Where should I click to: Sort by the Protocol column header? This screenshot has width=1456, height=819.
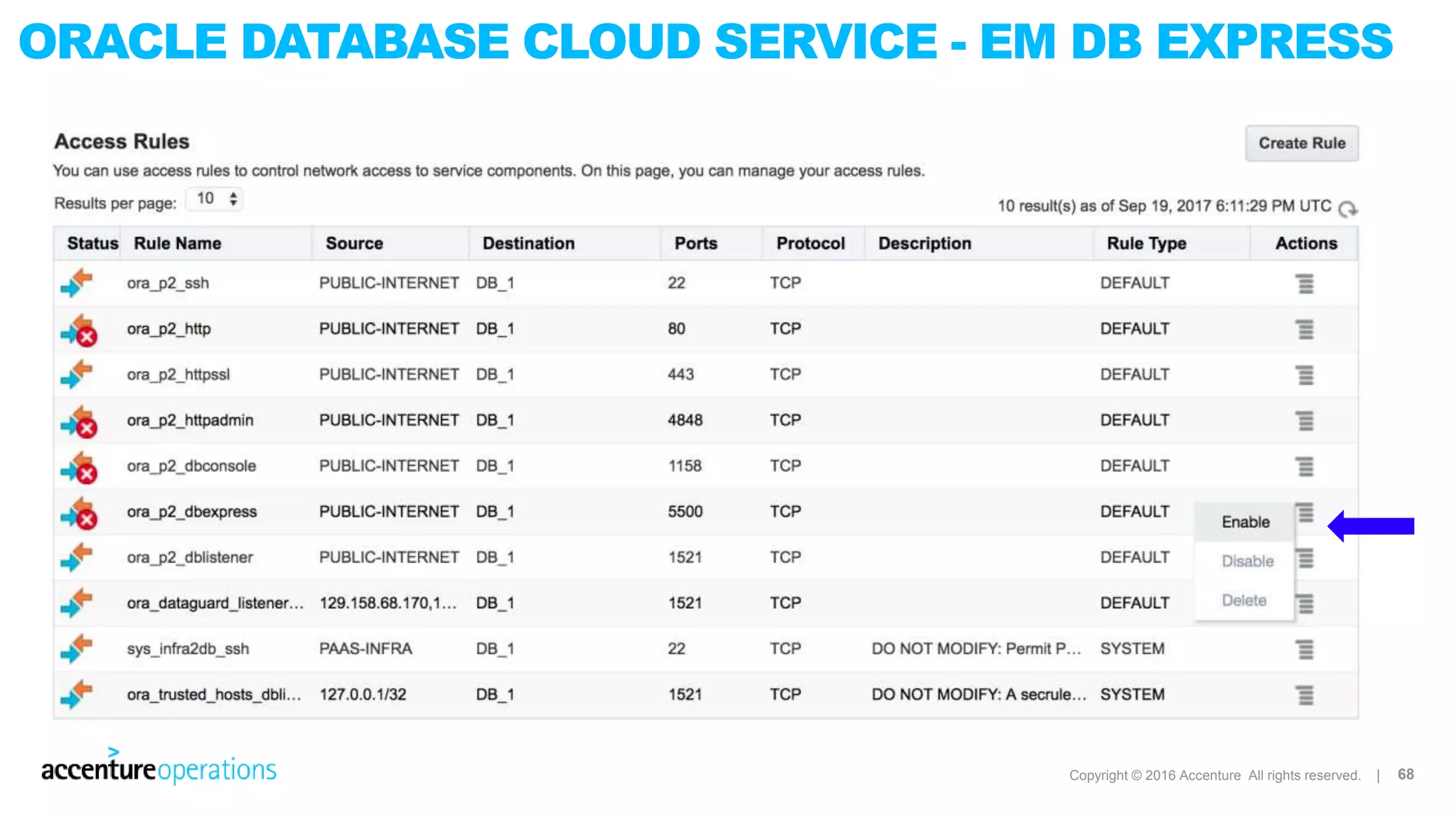click(x=810, y=243)
